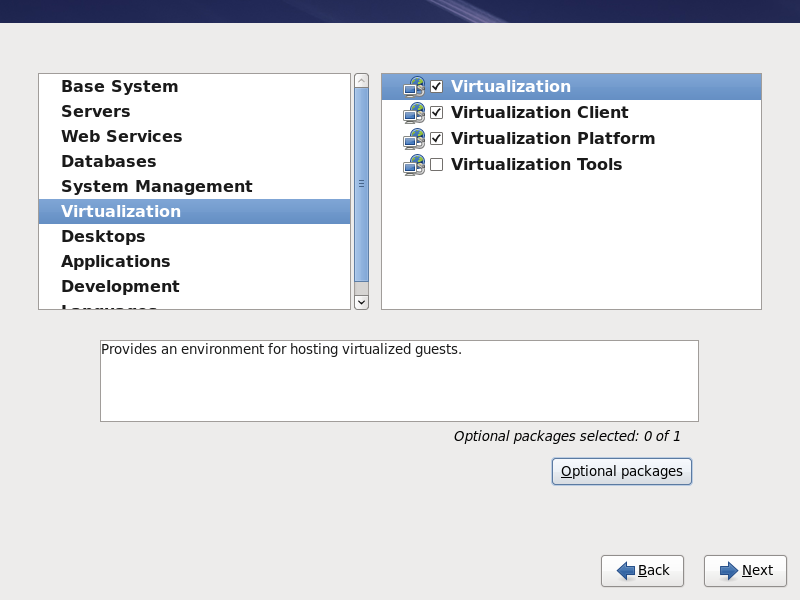The width and height of the screenshot is (800, 600).
Task: Click the blue arrow icon on Back
Action: point(626,571)
